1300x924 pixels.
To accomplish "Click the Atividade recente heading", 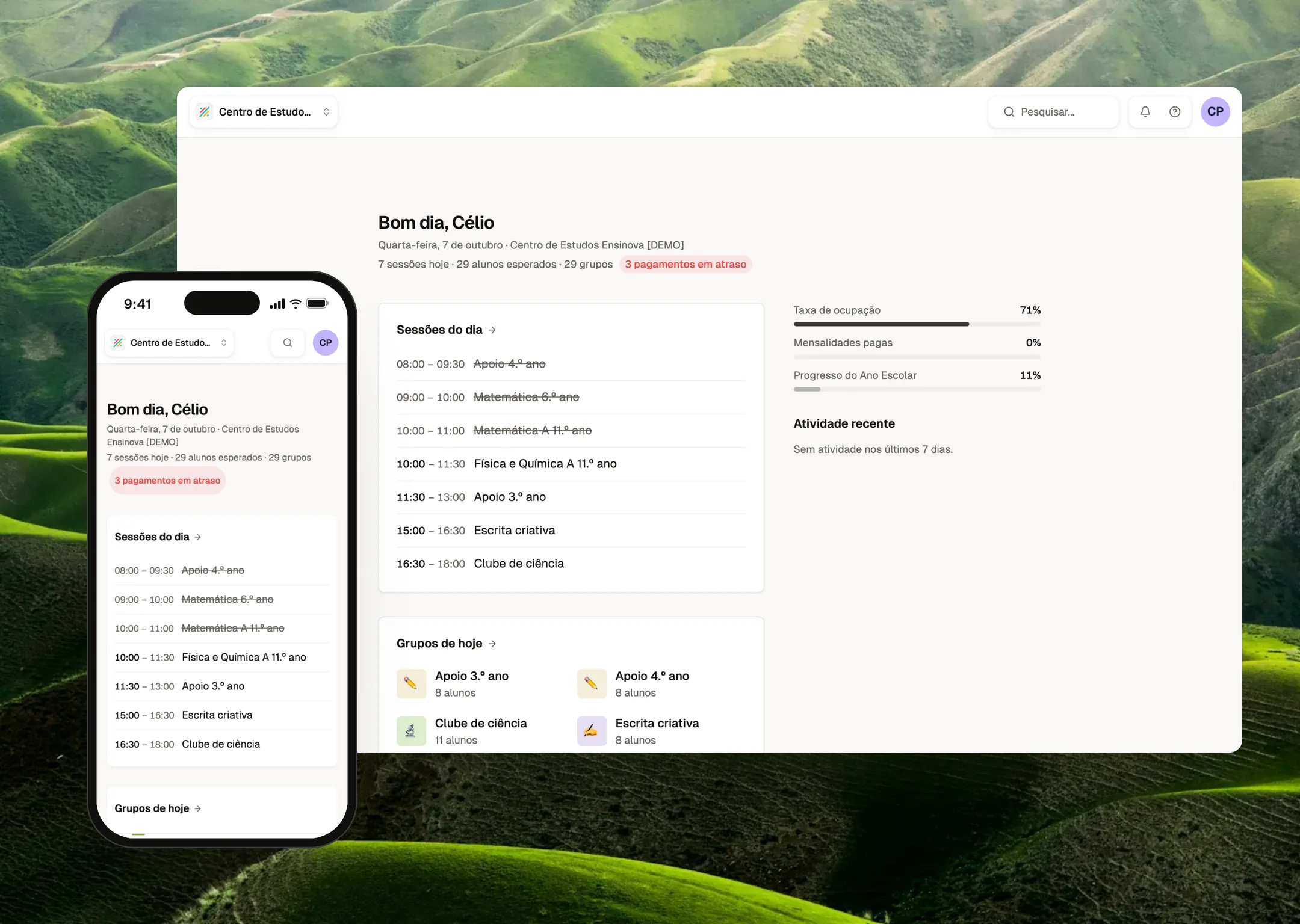I will tap(844, 424).
